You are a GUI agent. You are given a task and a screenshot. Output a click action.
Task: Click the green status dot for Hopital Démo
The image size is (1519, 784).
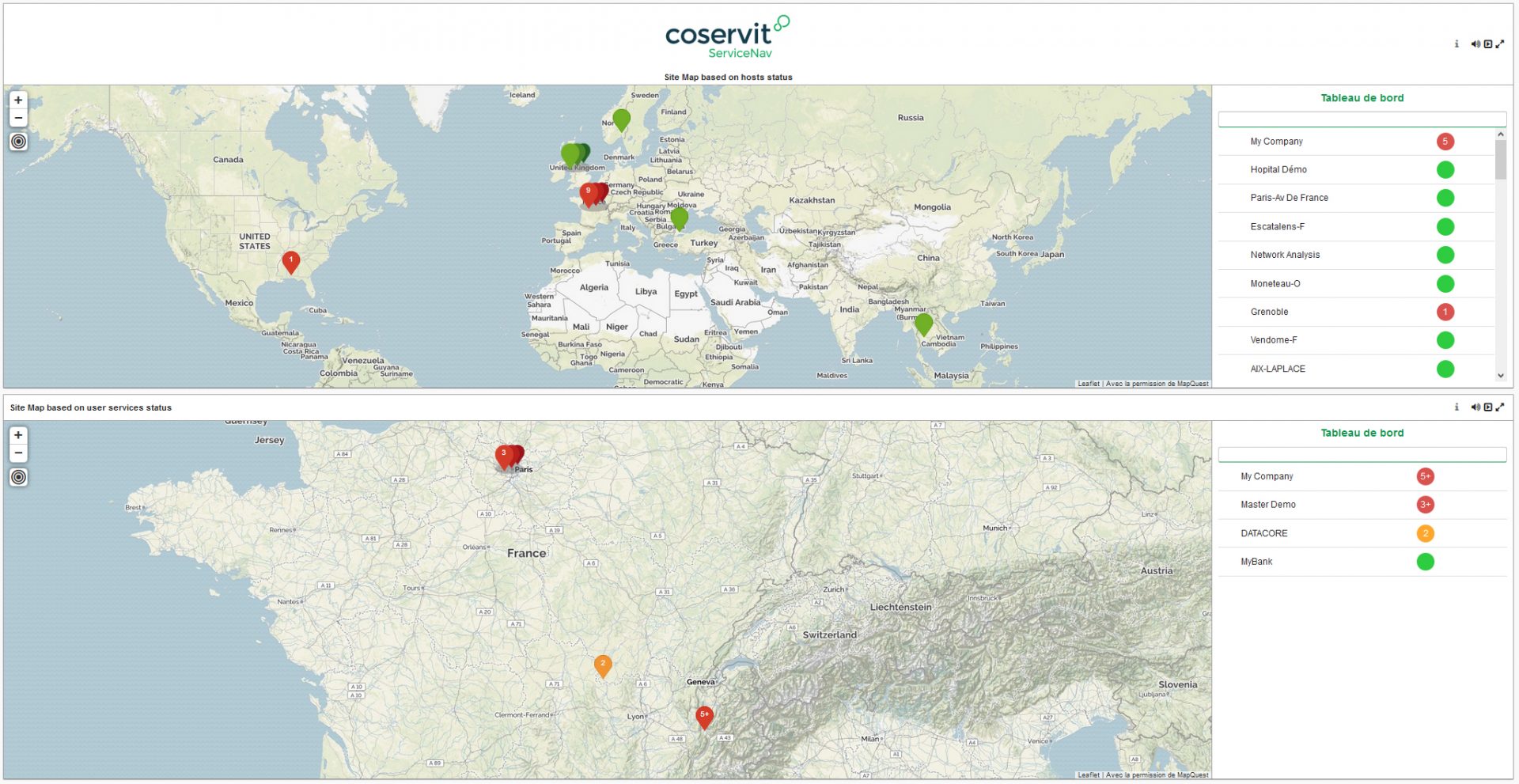1445,169
